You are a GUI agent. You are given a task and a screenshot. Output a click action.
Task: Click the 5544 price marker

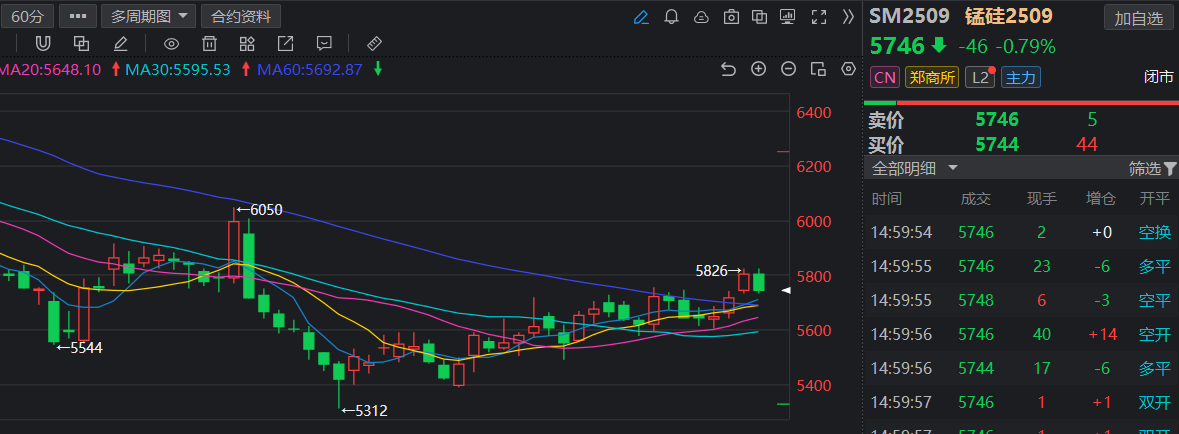[x=80, y=348]
